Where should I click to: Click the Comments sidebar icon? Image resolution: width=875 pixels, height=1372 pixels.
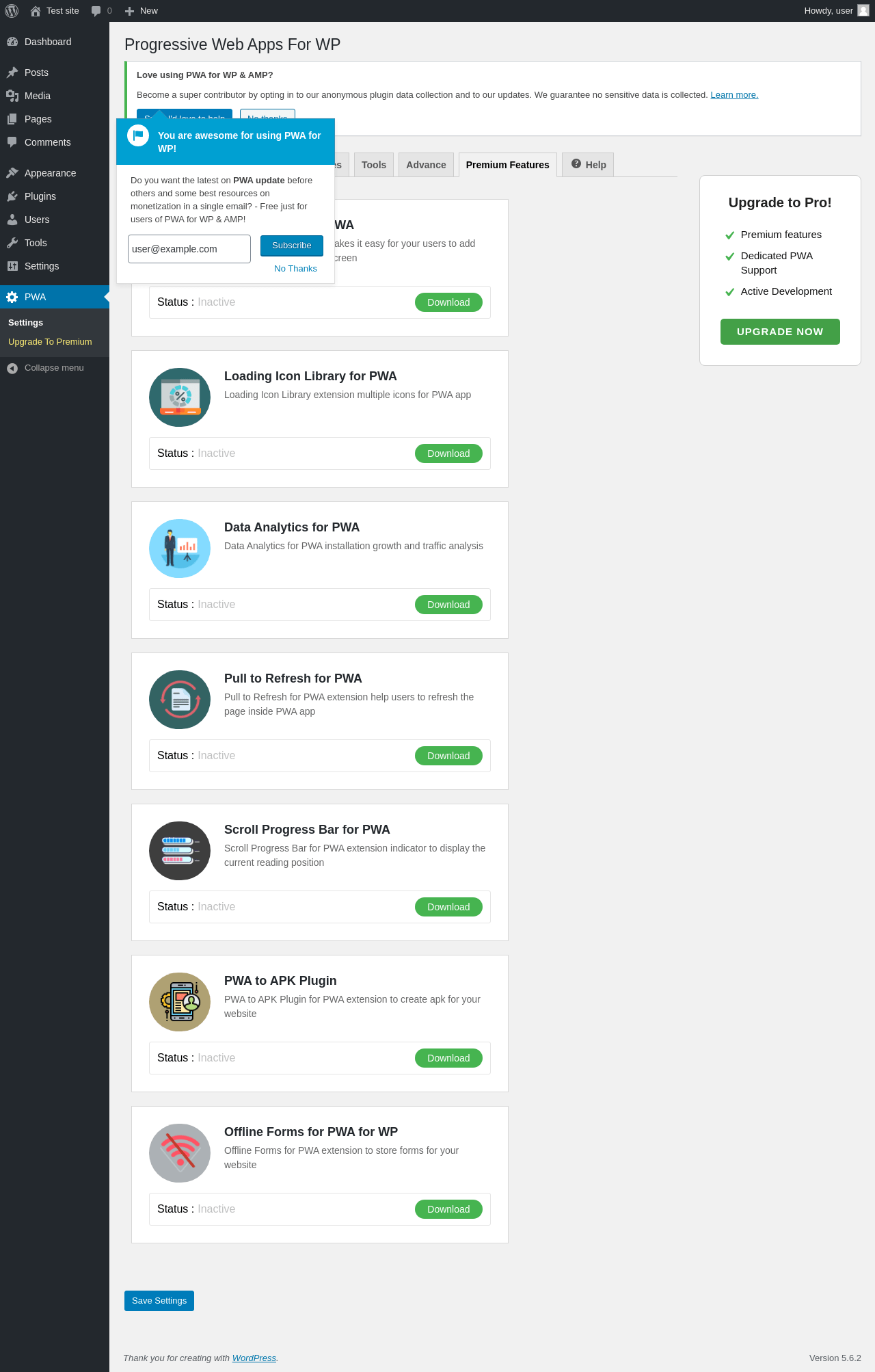[12, 142]
